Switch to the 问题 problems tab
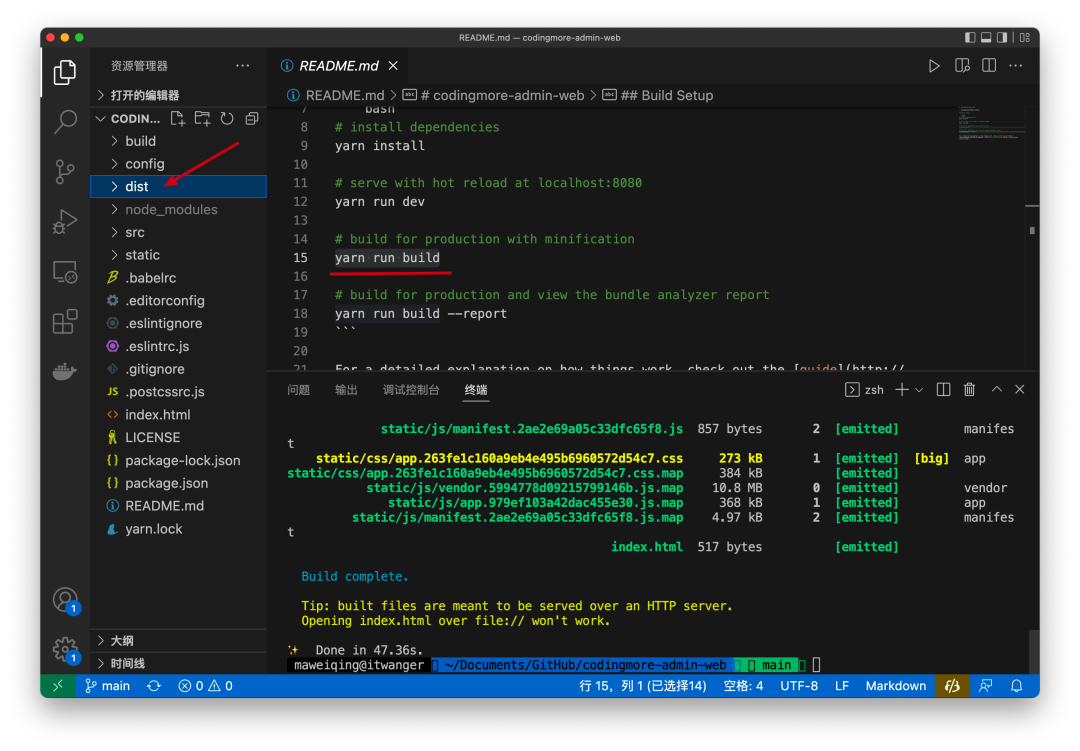The image size is (1080, 751). point(298,390)
